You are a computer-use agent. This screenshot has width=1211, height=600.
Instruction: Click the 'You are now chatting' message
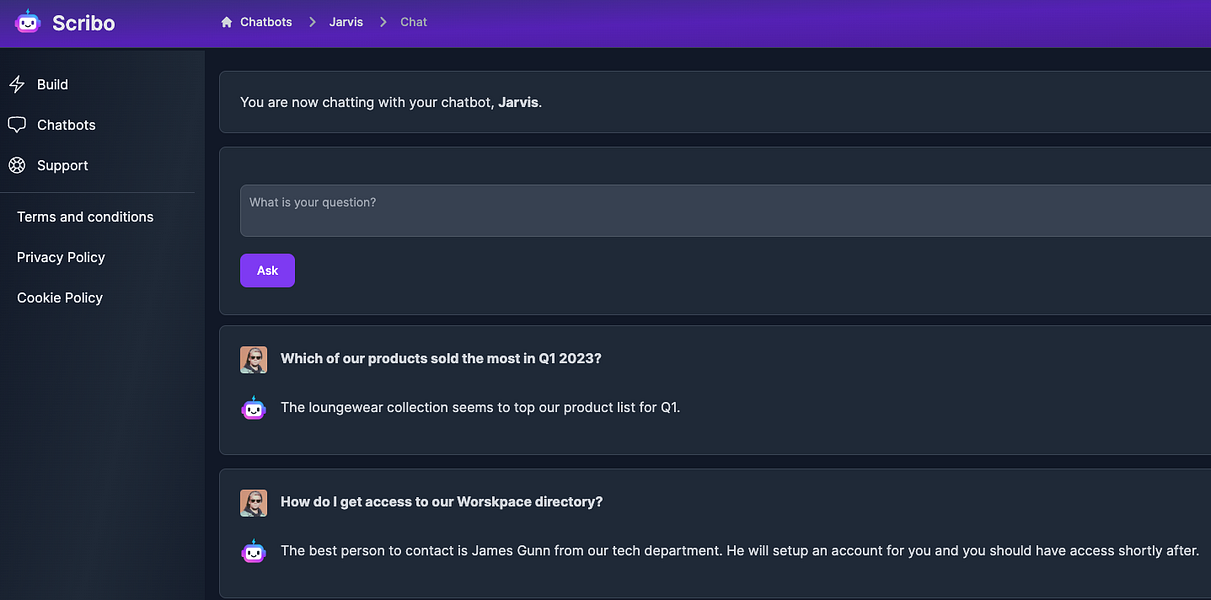tap(391, 102)
